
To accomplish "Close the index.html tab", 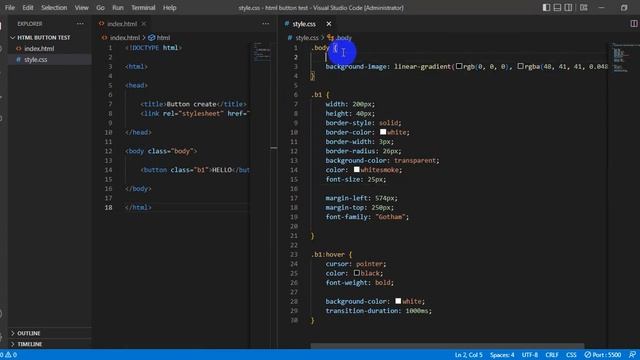I will 144,24.
